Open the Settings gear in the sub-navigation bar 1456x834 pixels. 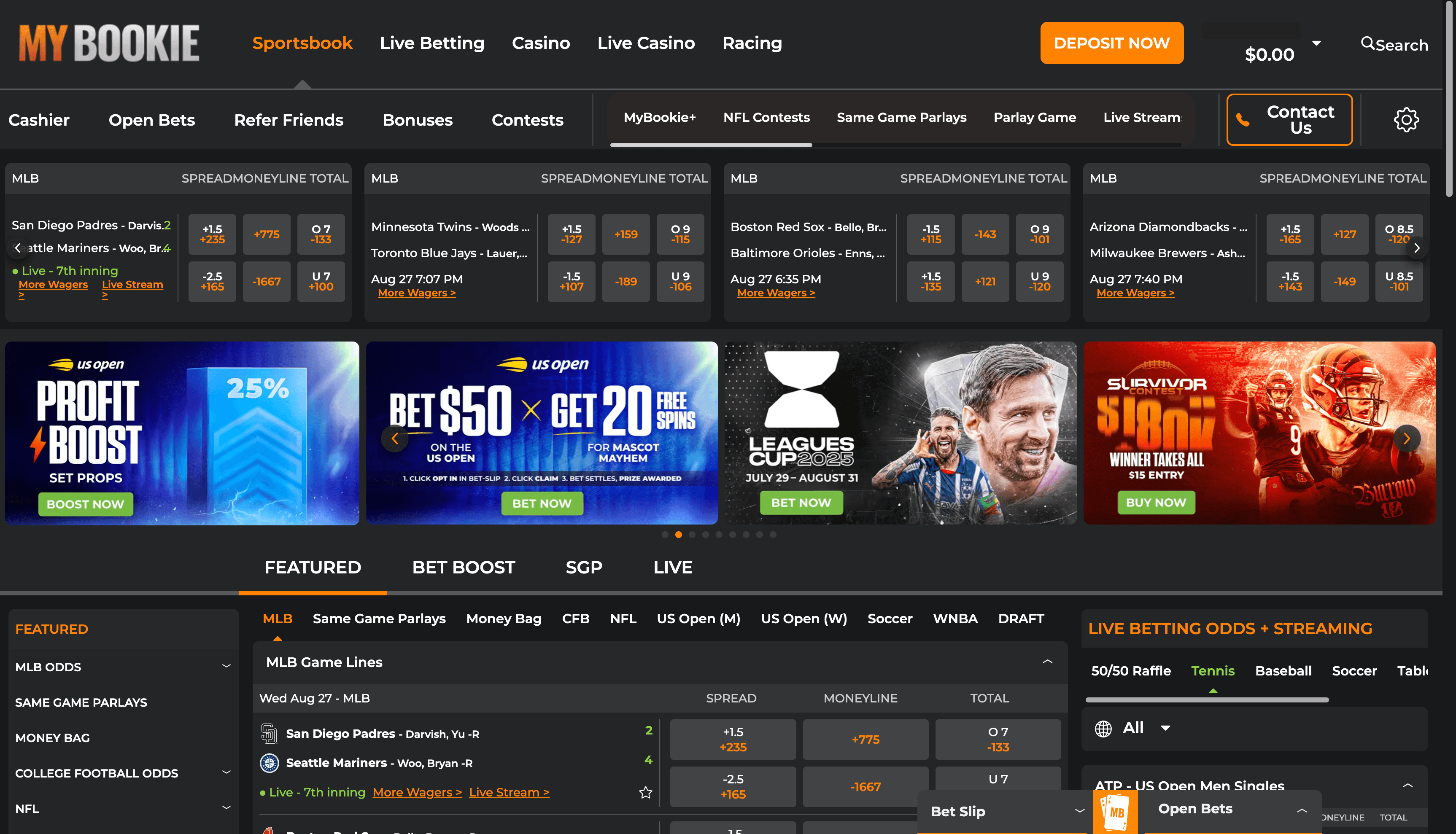(x=1407, y=119)
